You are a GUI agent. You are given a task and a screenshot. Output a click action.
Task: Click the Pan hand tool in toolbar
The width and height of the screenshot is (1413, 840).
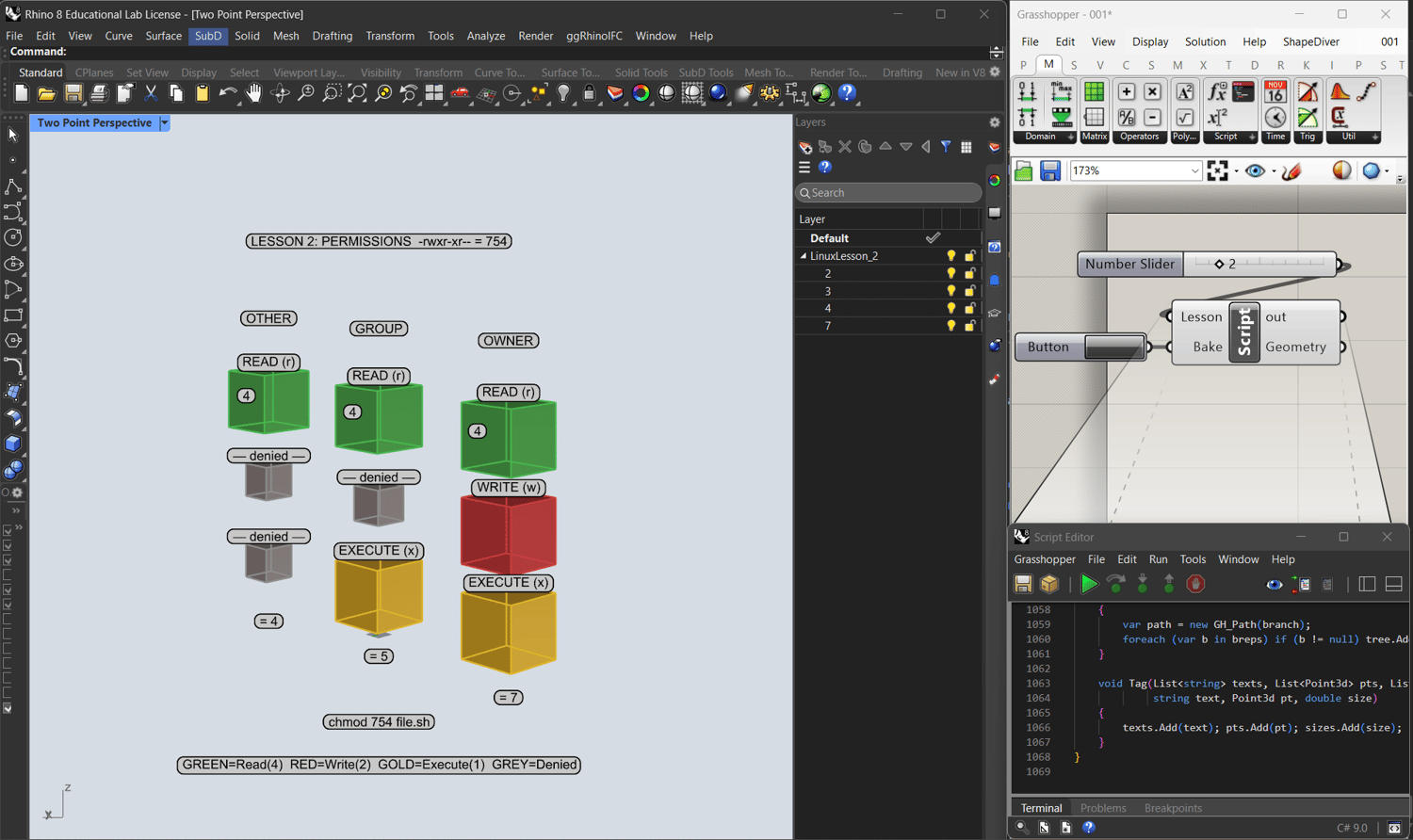pos(253,93)
